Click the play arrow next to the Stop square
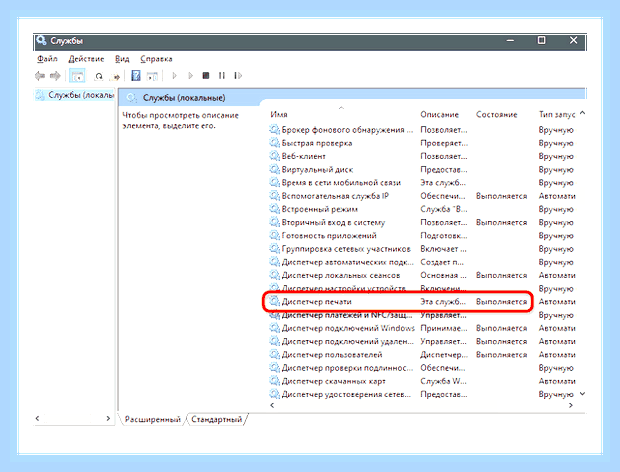The width and height of the screenshot is (620, 472). point(191,76)
